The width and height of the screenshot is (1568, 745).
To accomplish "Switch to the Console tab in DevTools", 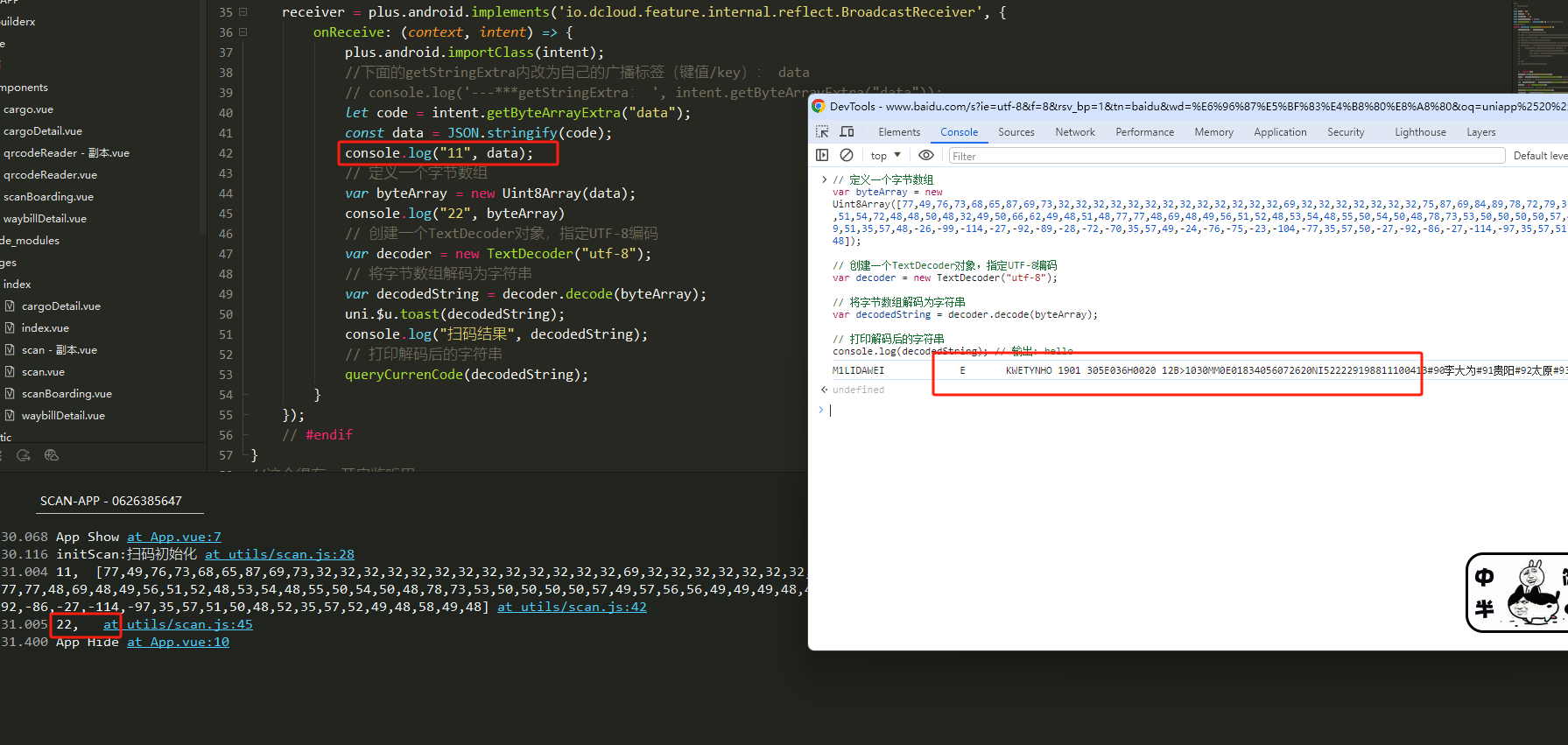I will tap(960, 132).
